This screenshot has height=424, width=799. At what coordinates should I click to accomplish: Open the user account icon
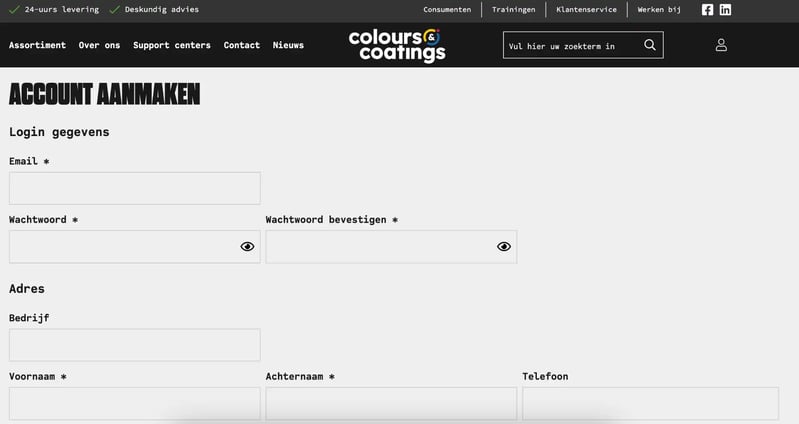click(721, 45)
